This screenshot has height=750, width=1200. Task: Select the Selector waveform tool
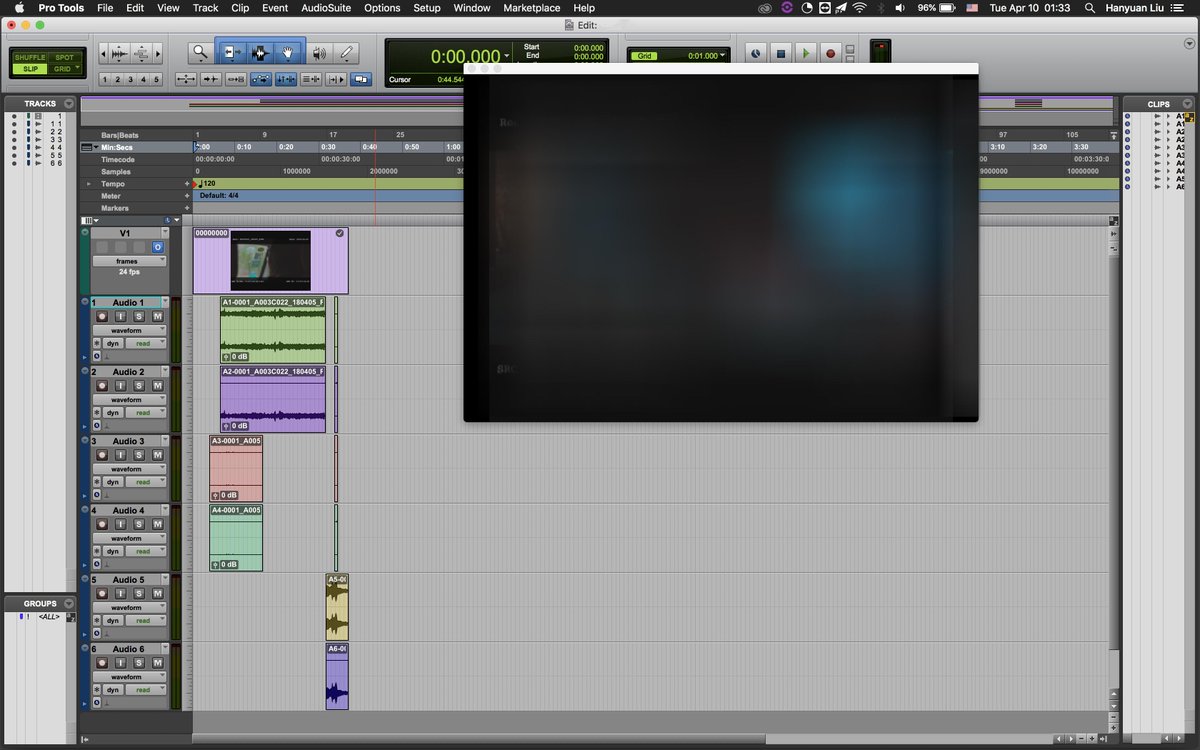point(260,52)
